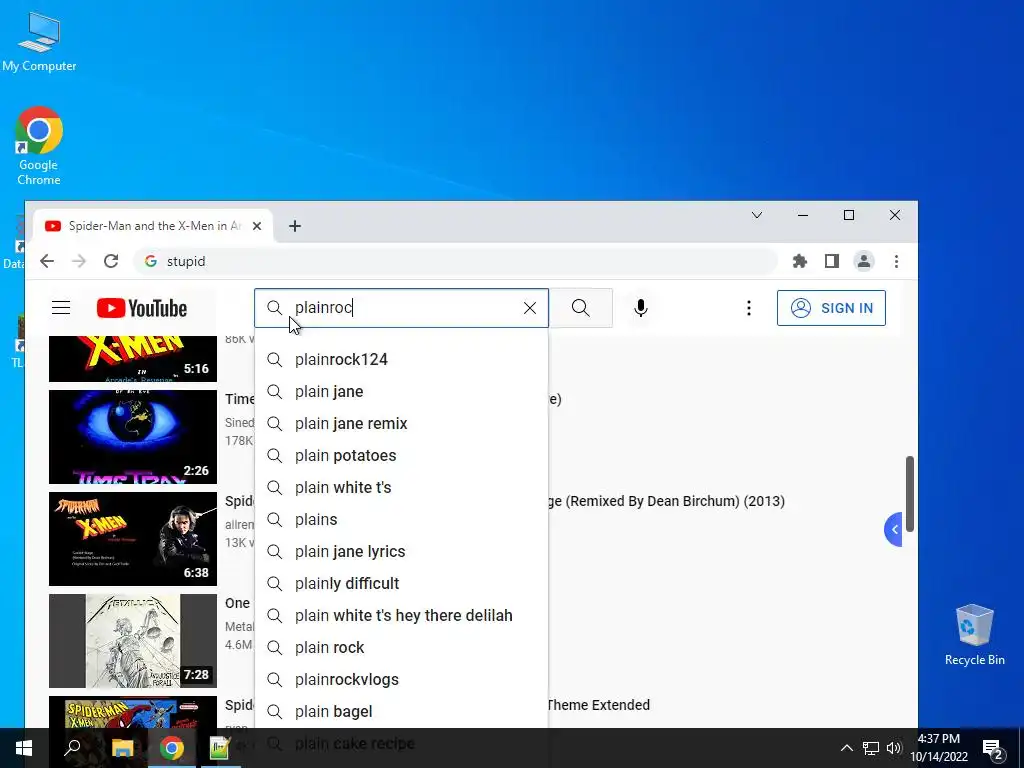
Task: Open the Time Trax thumbnail lasting 2:26
Action: pyautogui.click(x=133, y=437)
